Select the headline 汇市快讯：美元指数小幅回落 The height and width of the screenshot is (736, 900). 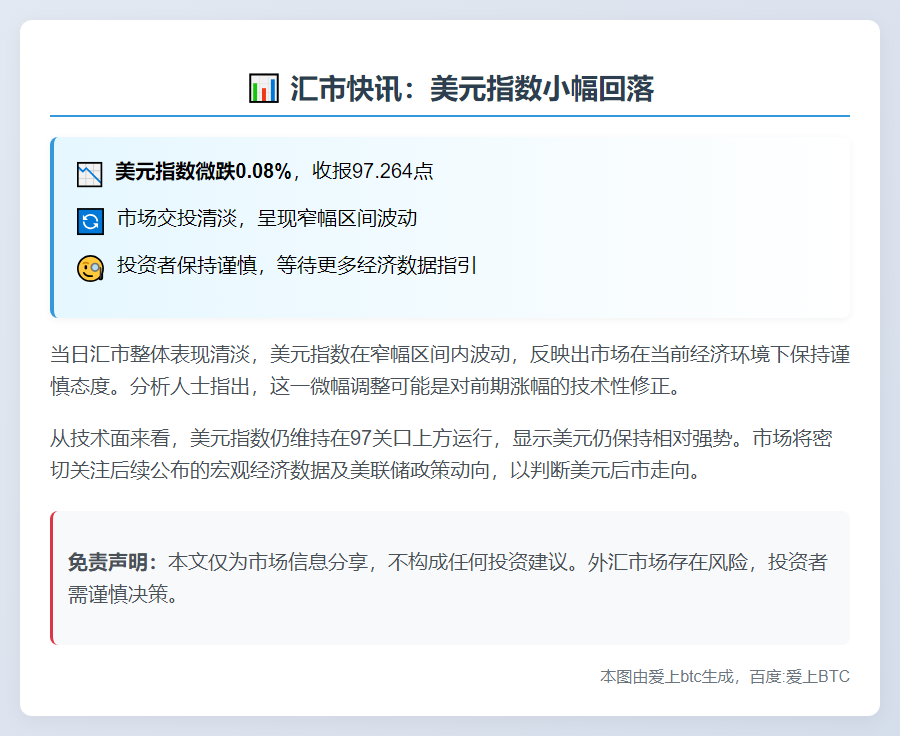point(471,89)
